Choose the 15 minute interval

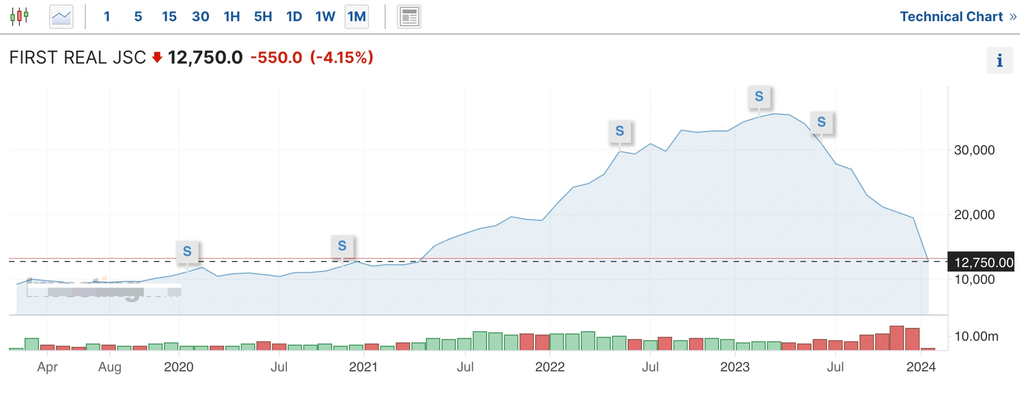[x=169, y=16]
